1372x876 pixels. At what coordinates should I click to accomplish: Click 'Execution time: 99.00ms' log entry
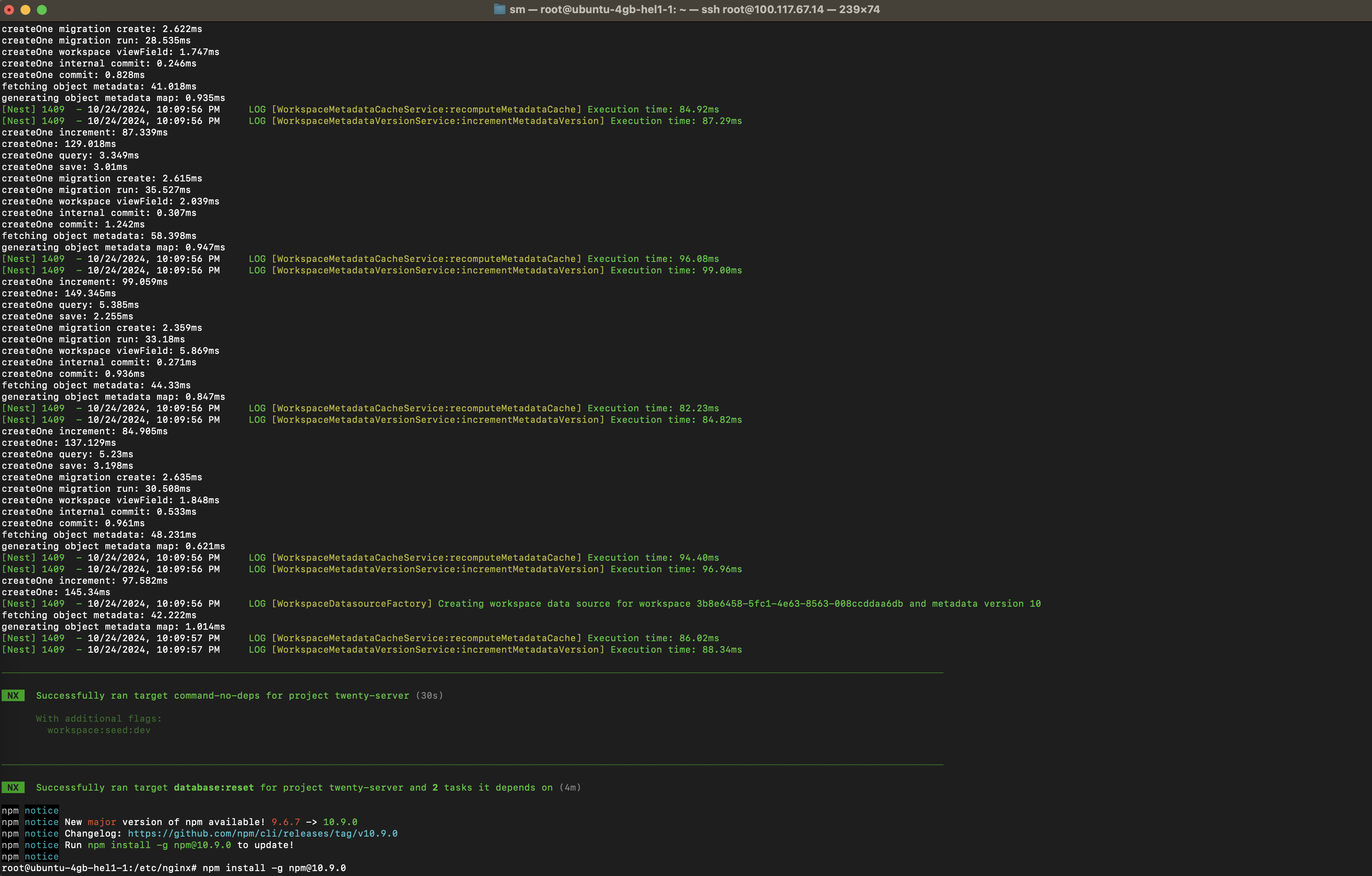[x=676, y=270]
